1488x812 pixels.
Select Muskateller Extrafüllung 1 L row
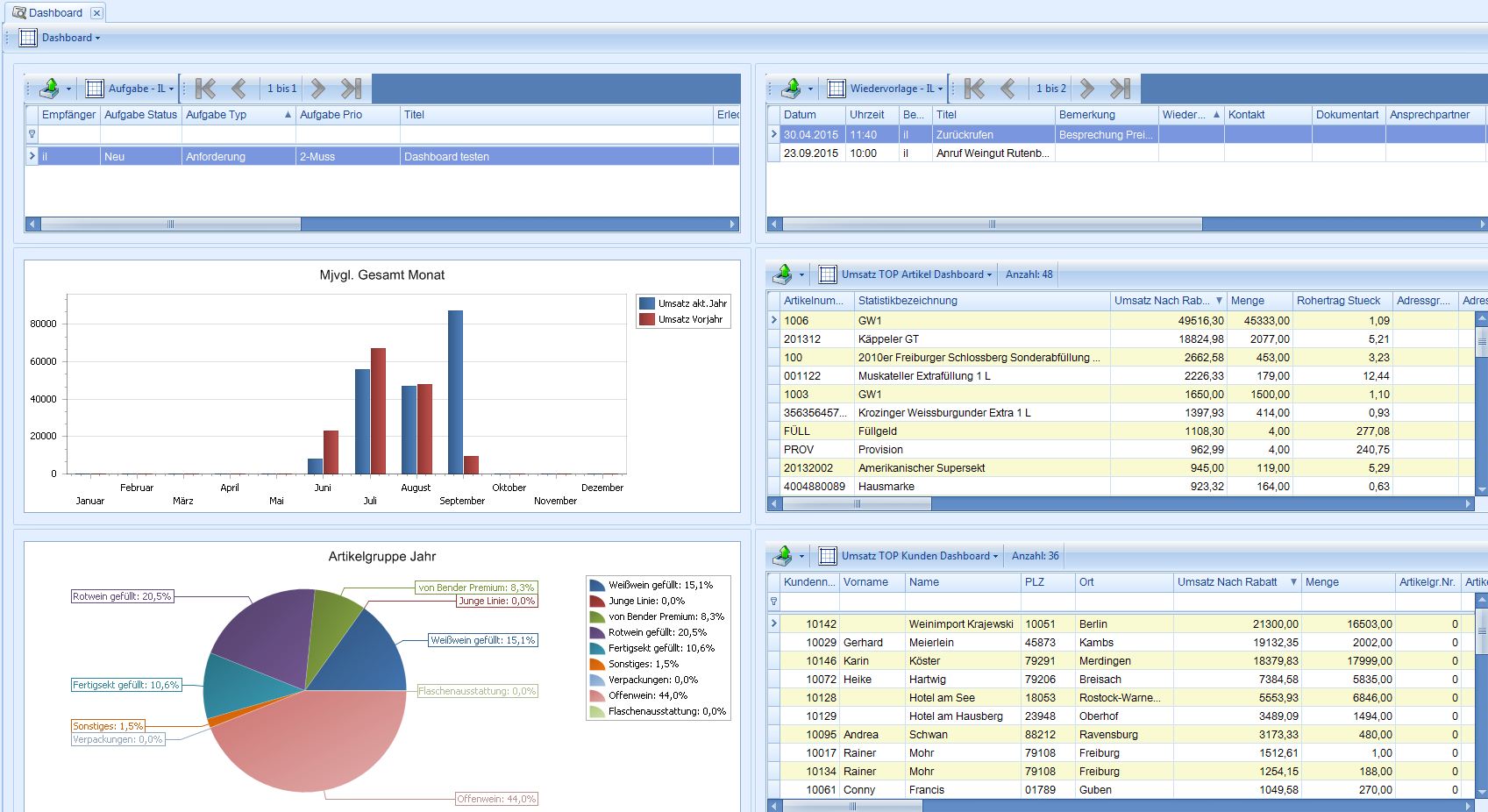[x=1122, y=375]
